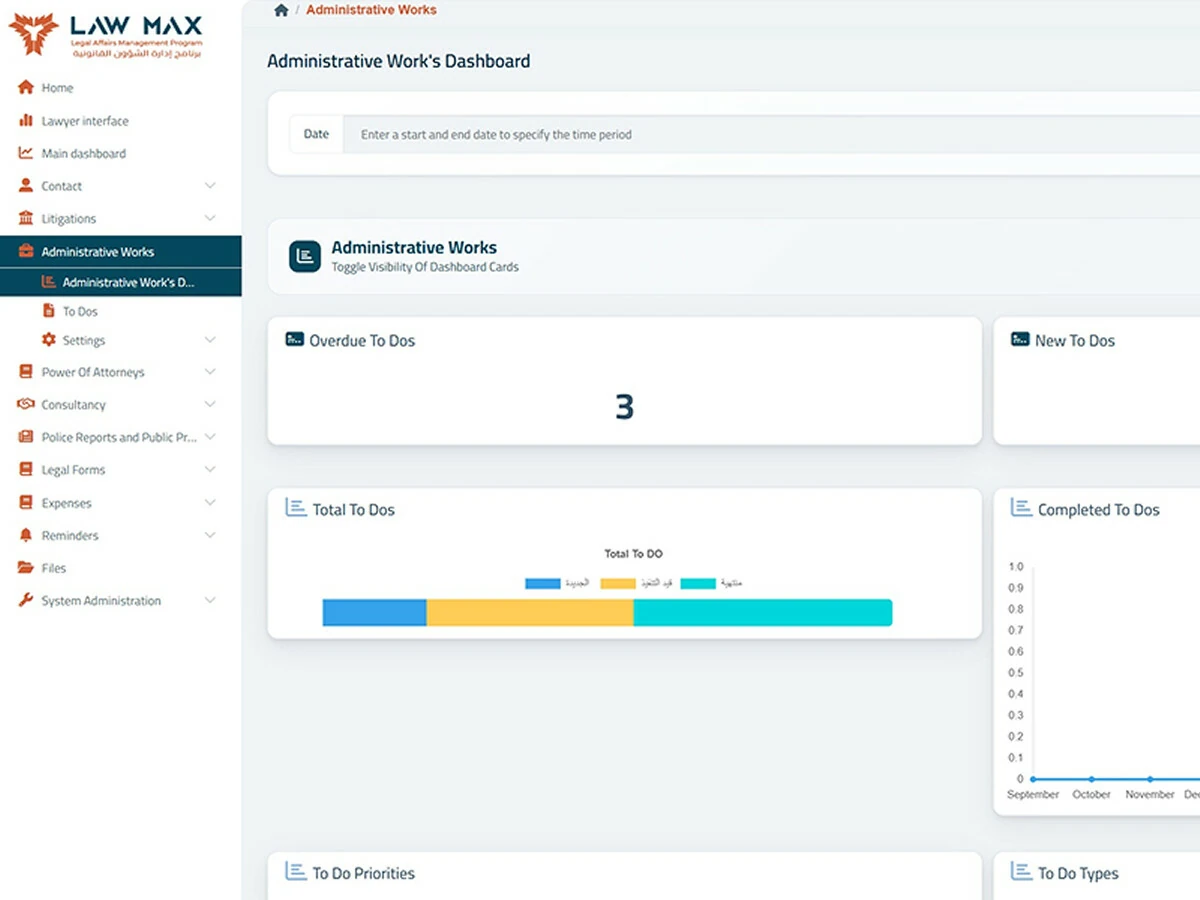This screenshot has height=900, width=1200.
Task: Click the Completed To Dos chart icon
Action: pyautogui.click(x=1021, y=508)
